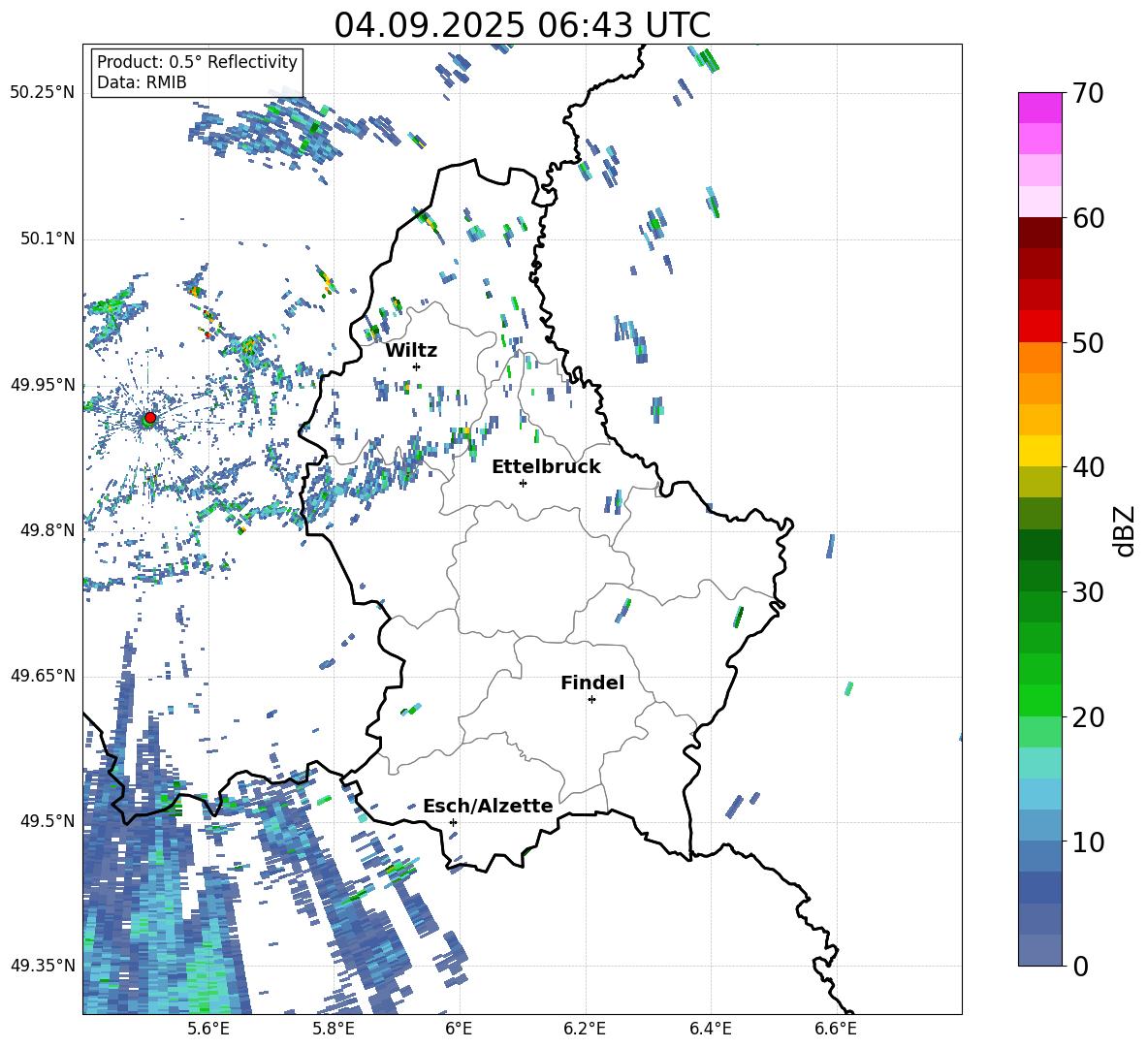Click the 49.35°N latitude label
Screen dimensions: 1148x1048
[43, 966]
